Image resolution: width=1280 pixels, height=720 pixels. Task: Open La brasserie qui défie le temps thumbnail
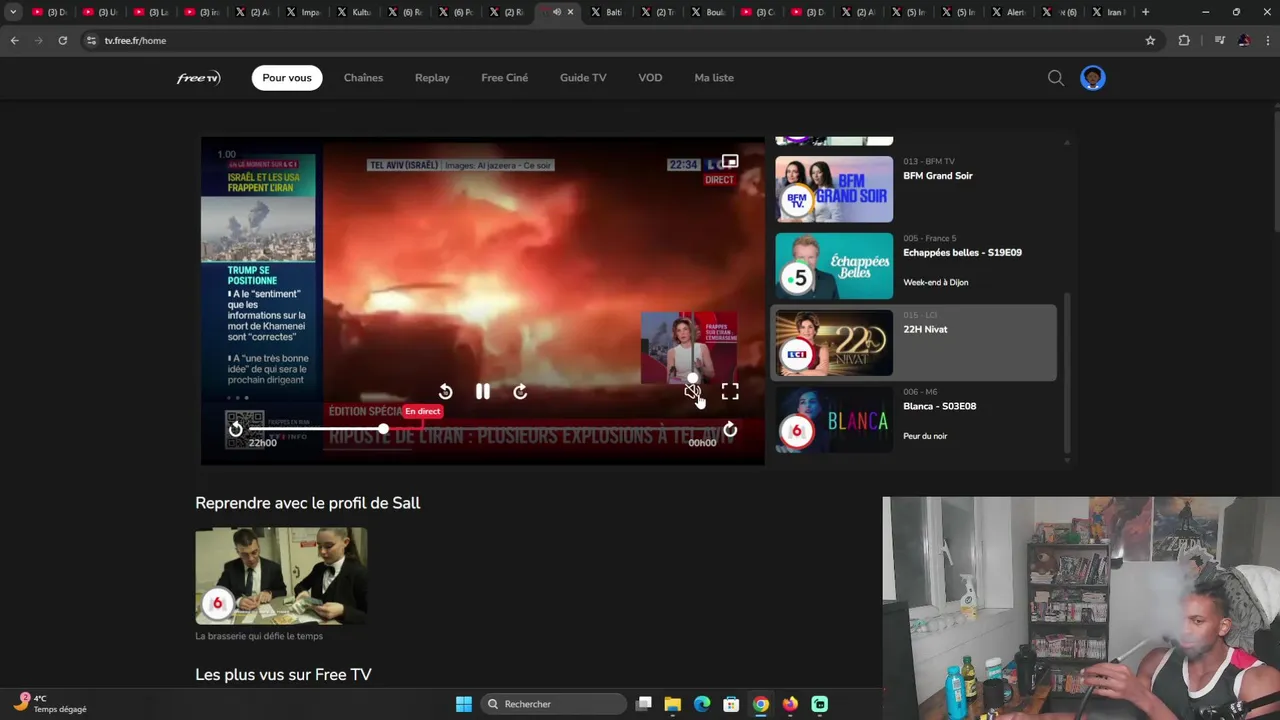click(x=281, y=576)
